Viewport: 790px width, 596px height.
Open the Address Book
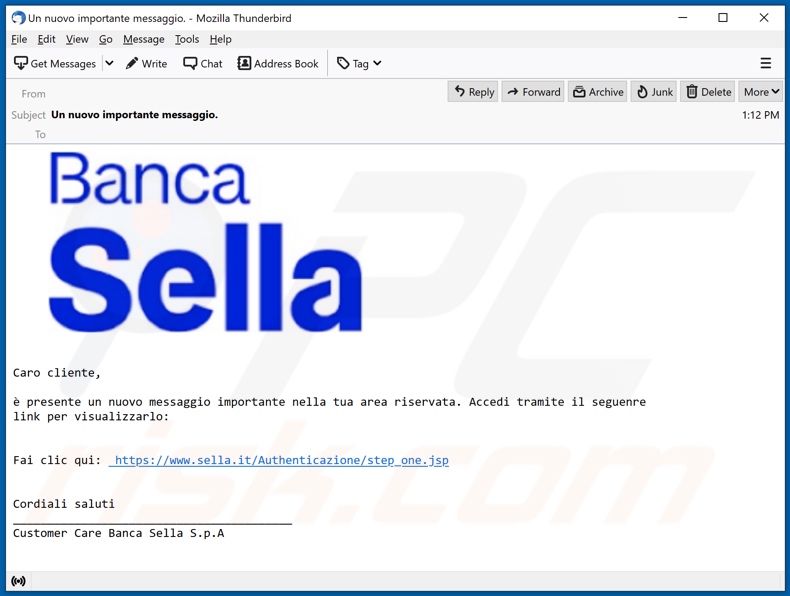coord(278,63)
